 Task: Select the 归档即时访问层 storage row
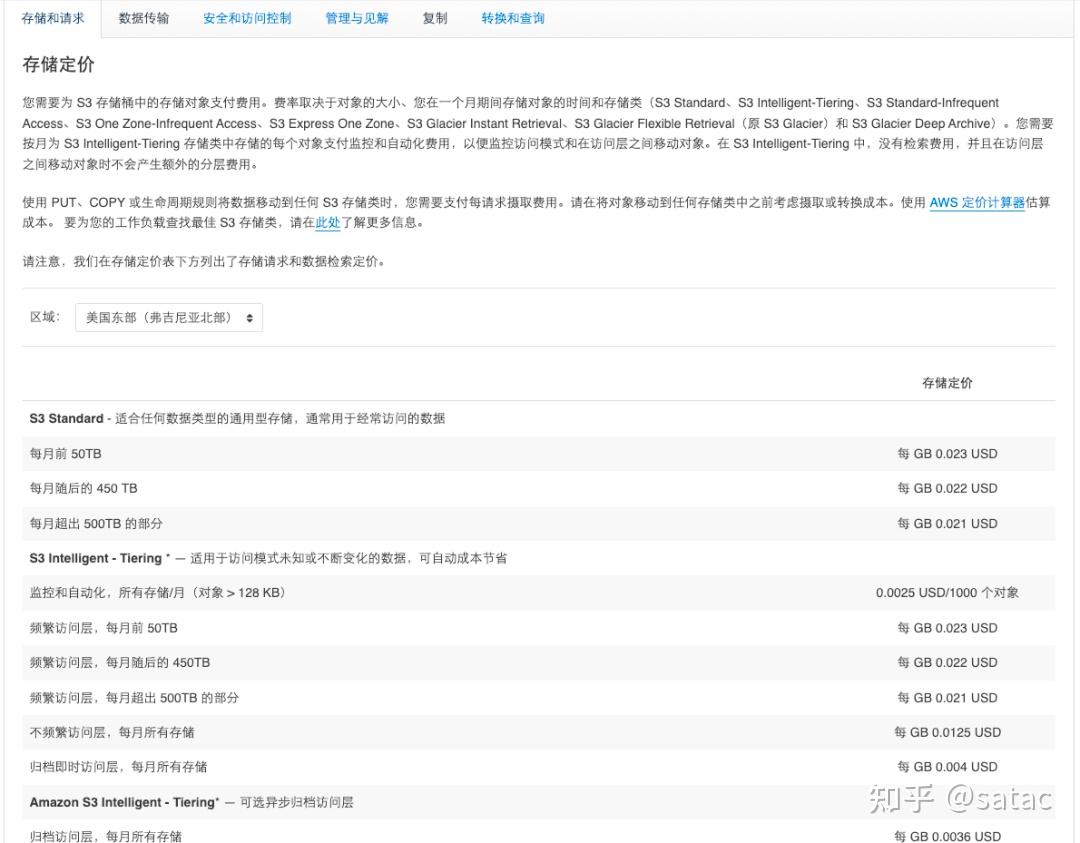click(x=540, y=766)
